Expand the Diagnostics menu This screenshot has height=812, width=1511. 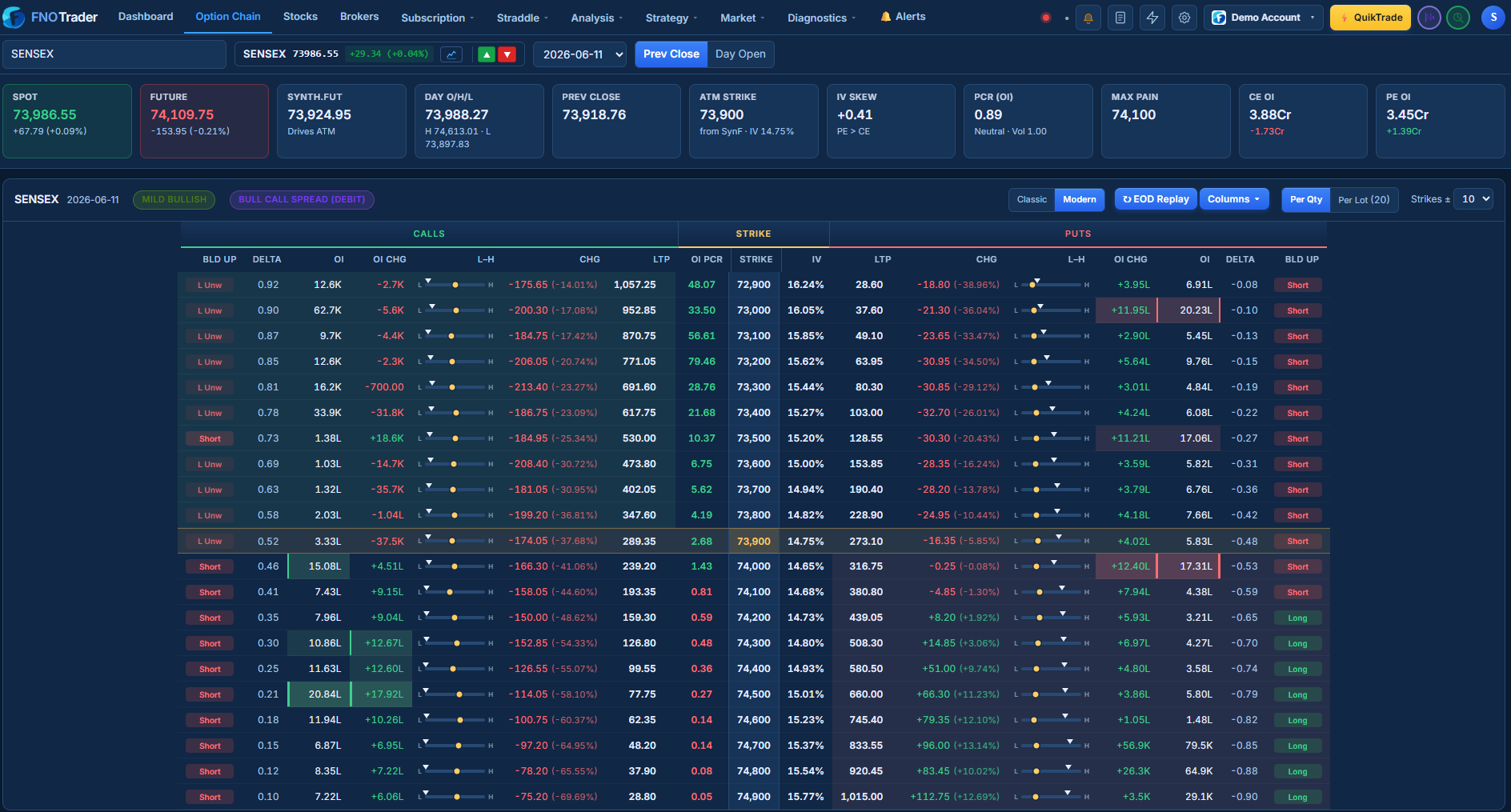822,18
